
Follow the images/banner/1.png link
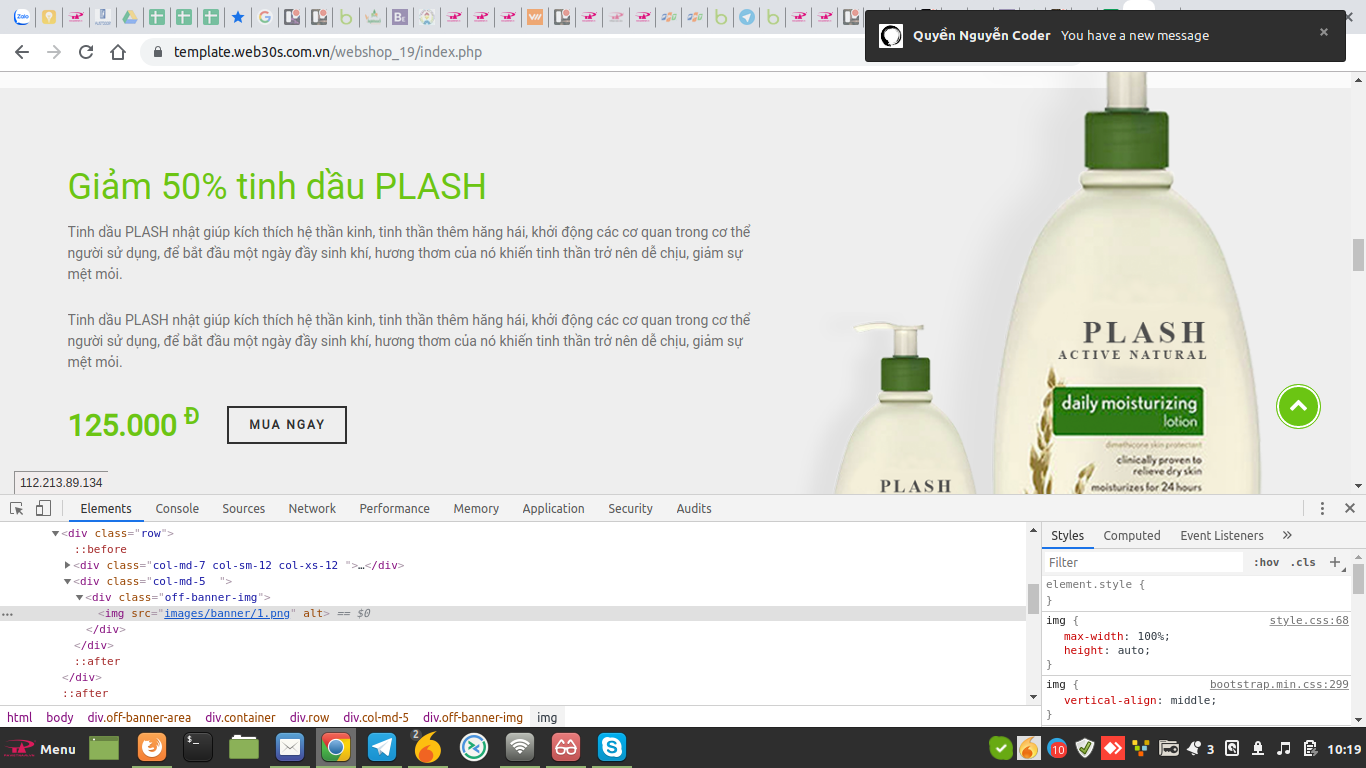pyautogui.click(x=227, y=613)
